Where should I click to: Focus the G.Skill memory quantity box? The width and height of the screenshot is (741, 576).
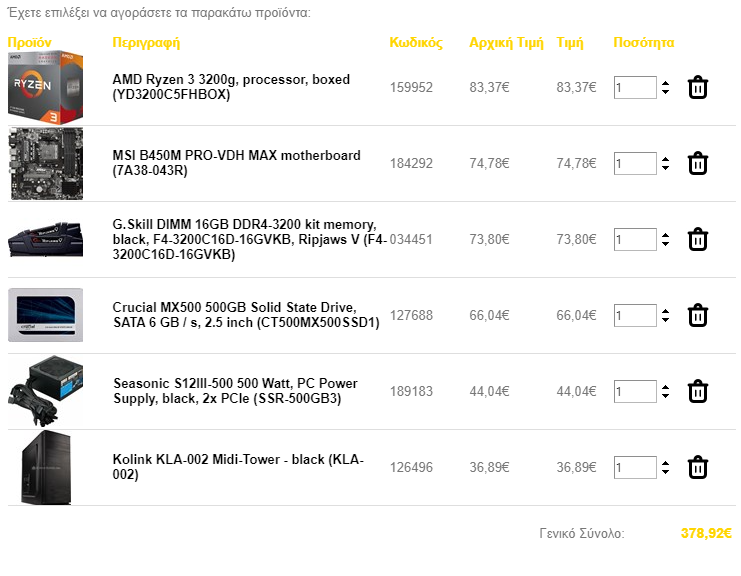point(635,240)
